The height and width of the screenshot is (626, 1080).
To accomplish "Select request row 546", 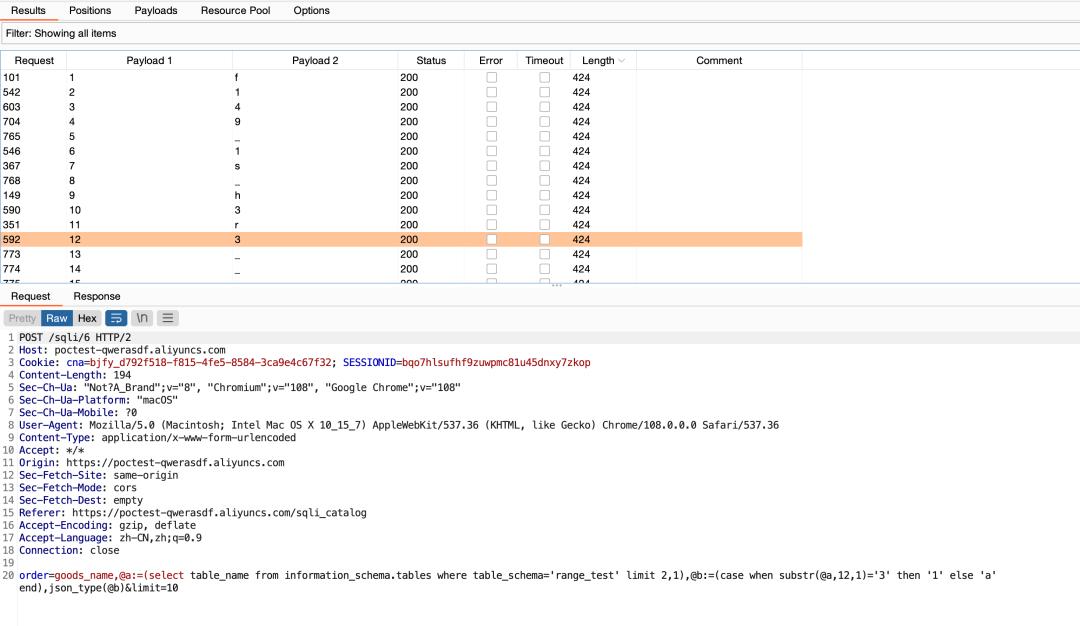I will pyautogui.click(x=402, y=151).
